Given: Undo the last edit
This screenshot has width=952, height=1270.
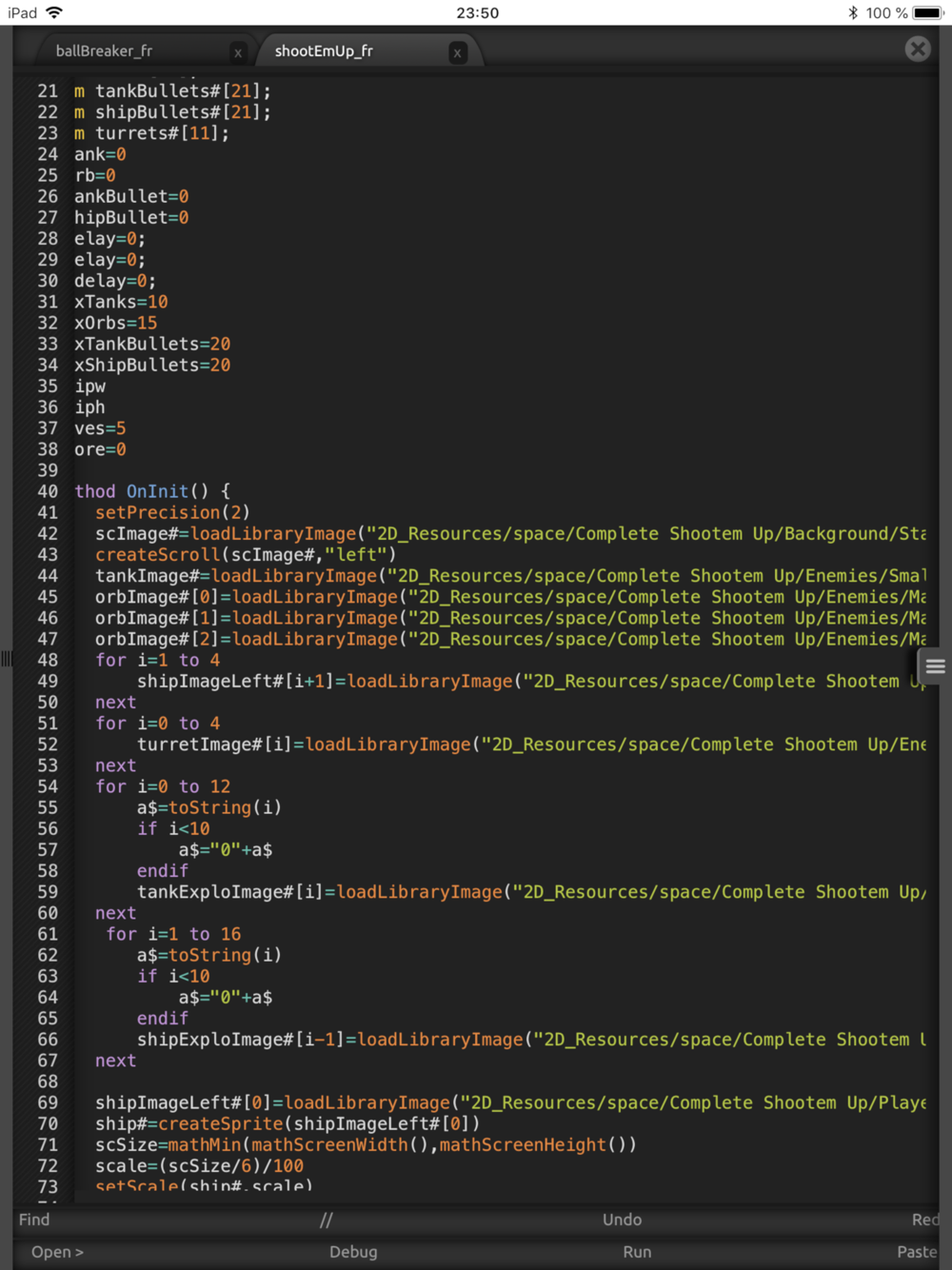Looking at the screenshot, I should 622,1220.
